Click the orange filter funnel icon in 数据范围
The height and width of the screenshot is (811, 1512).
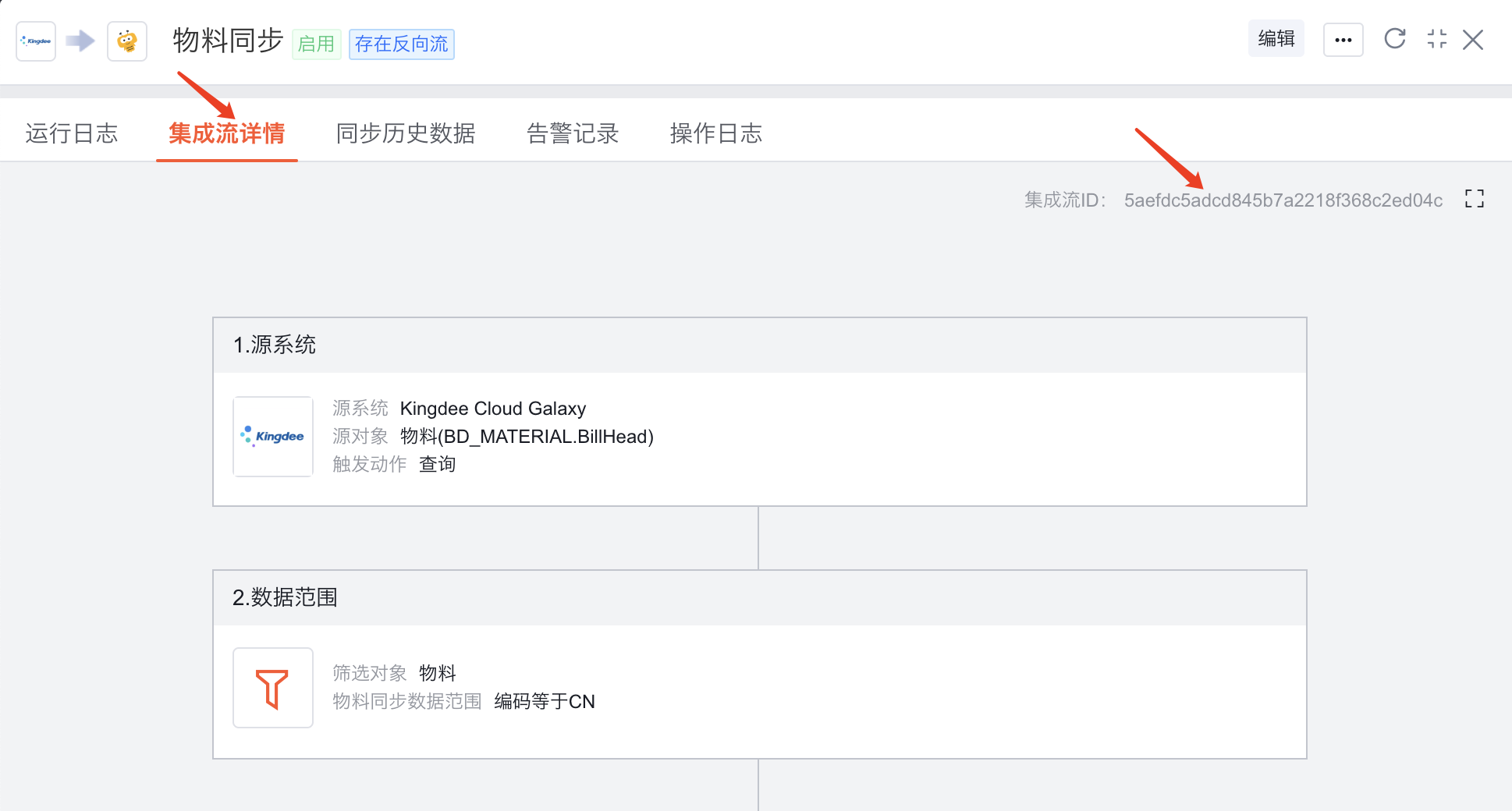click(x=272, y=687)
